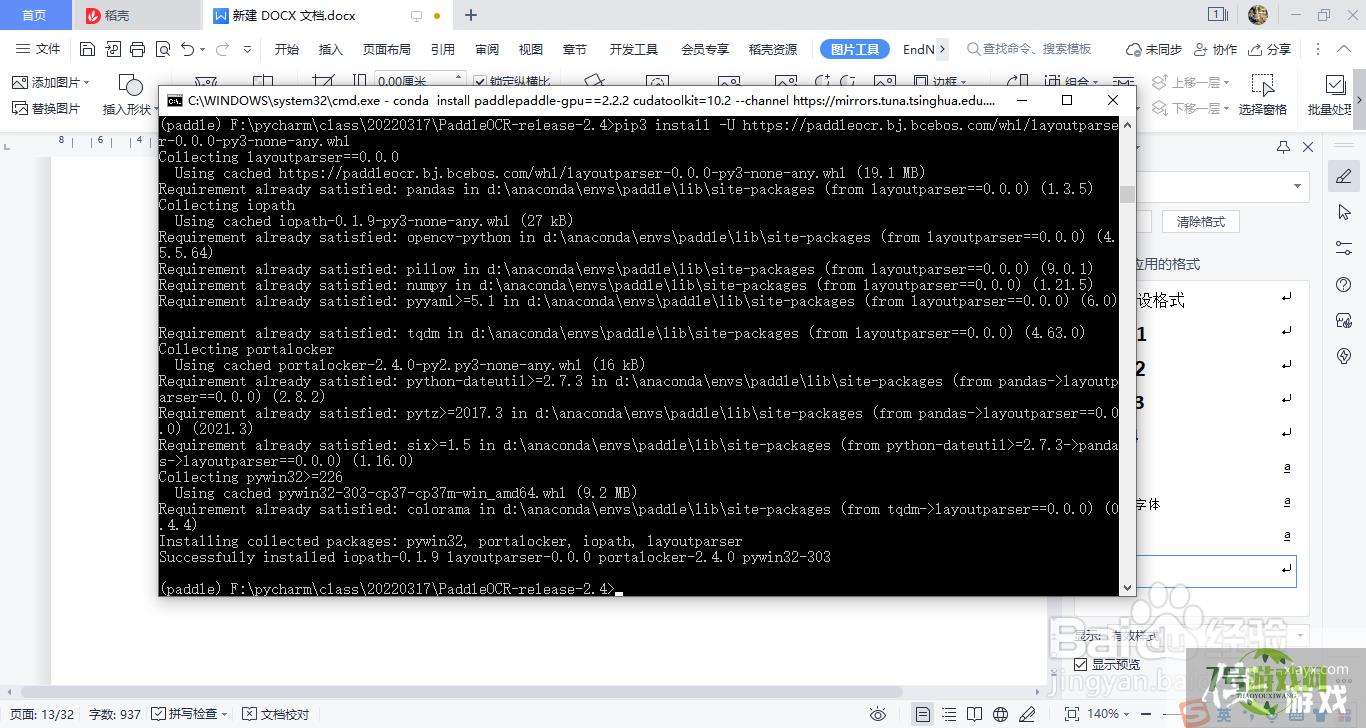This screenshot has height=728, width=1366.
Task: Click the 字数: 937 word count
Action: pos(115,714)
